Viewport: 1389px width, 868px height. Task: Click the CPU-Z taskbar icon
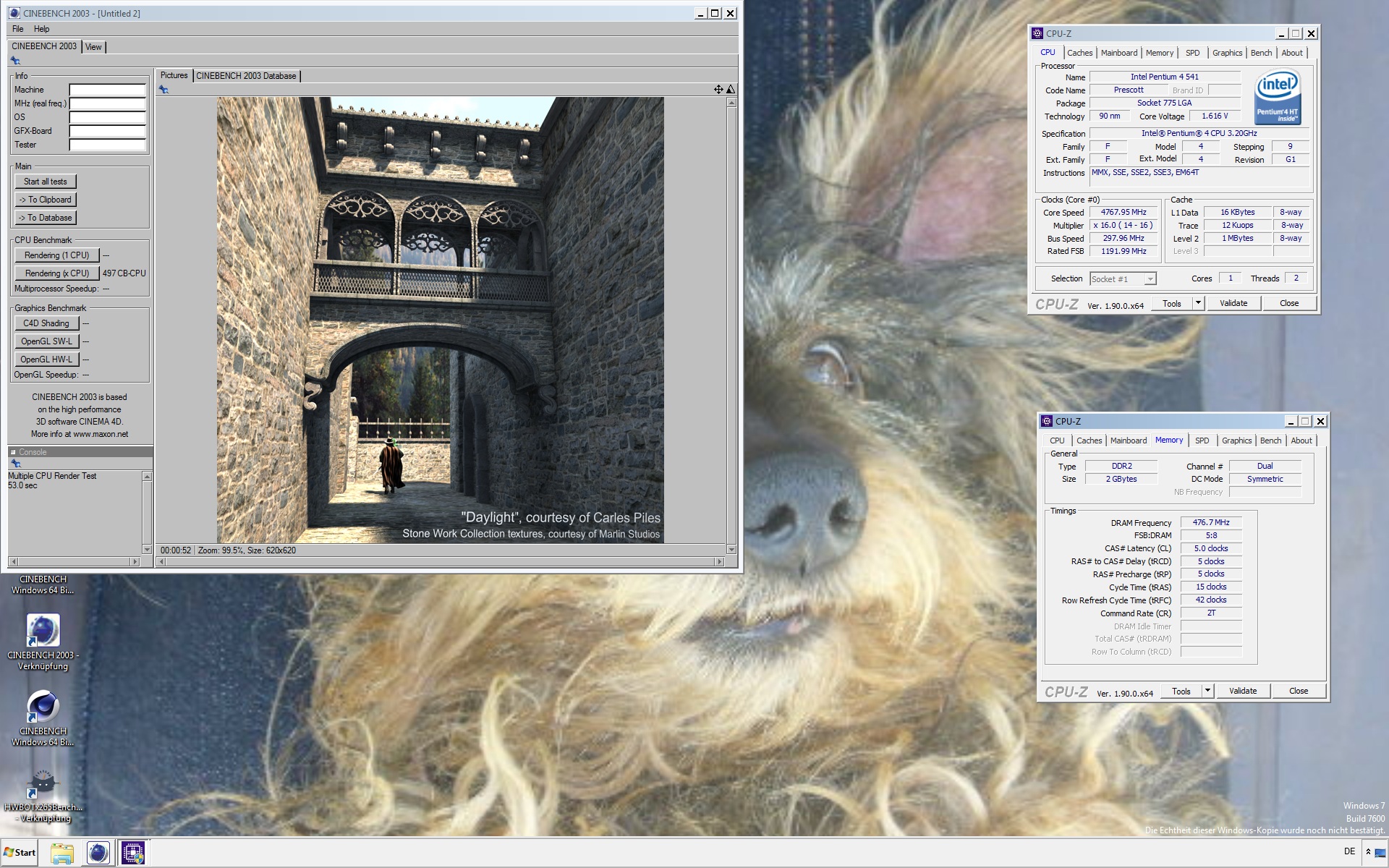[132, 853]
